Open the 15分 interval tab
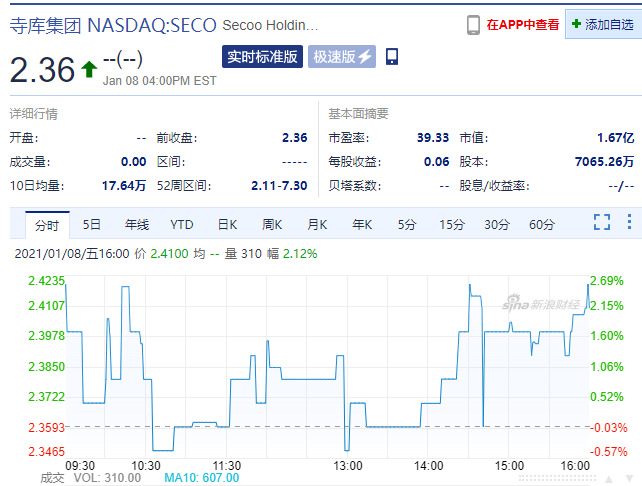The width and height of the screenshot is (642, 486). pyautogui.click(x=452, y=225)
